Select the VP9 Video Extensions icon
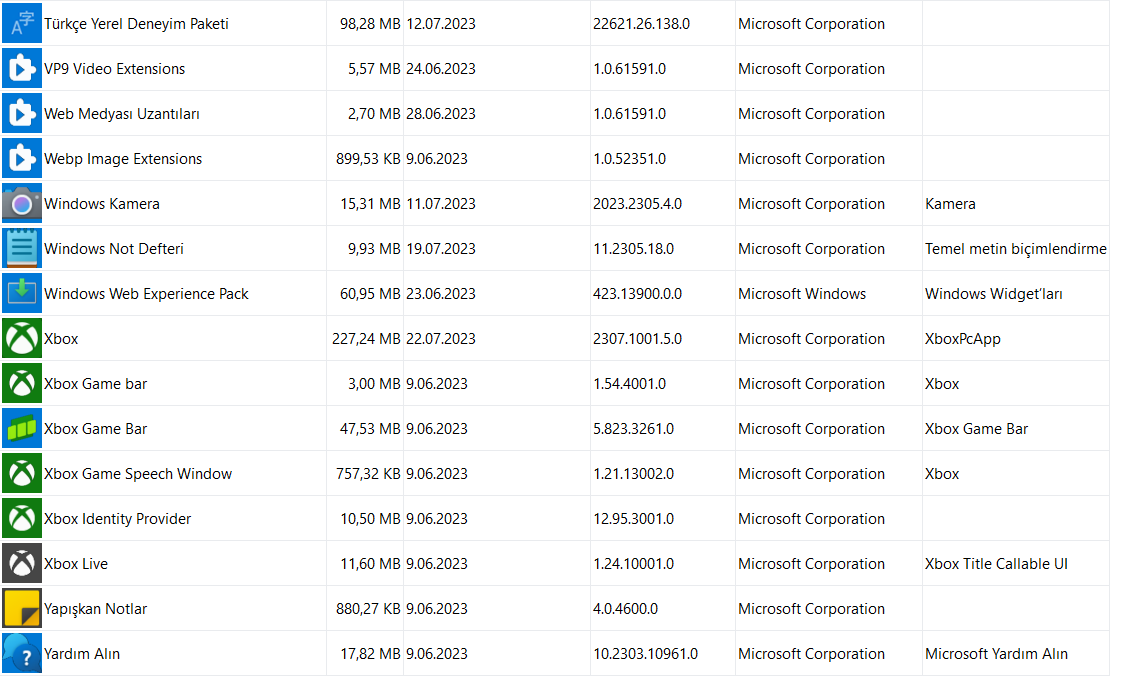Viewport: 1138px width, 685px height. (x=21, y=69)
